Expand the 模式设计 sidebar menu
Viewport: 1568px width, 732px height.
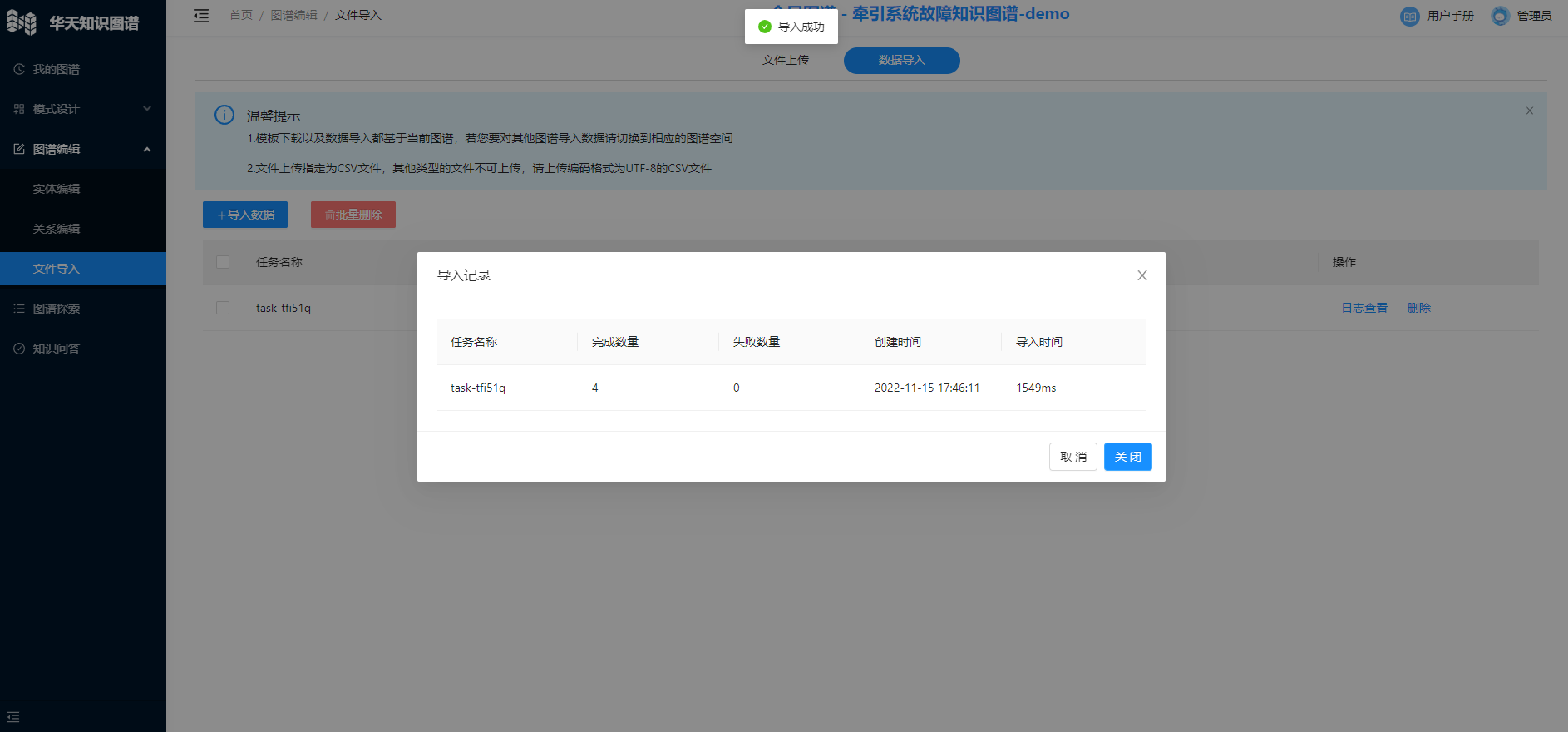81,109
